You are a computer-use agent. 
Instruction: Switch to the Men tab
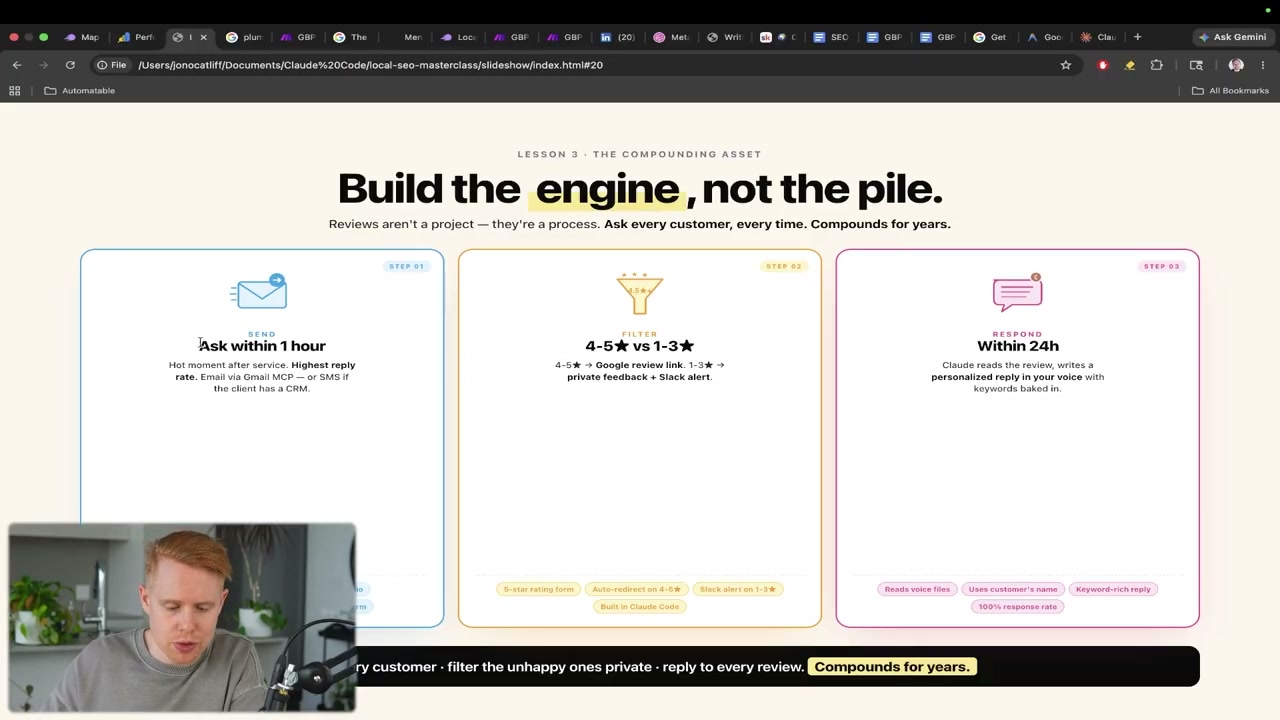[405, 37]
